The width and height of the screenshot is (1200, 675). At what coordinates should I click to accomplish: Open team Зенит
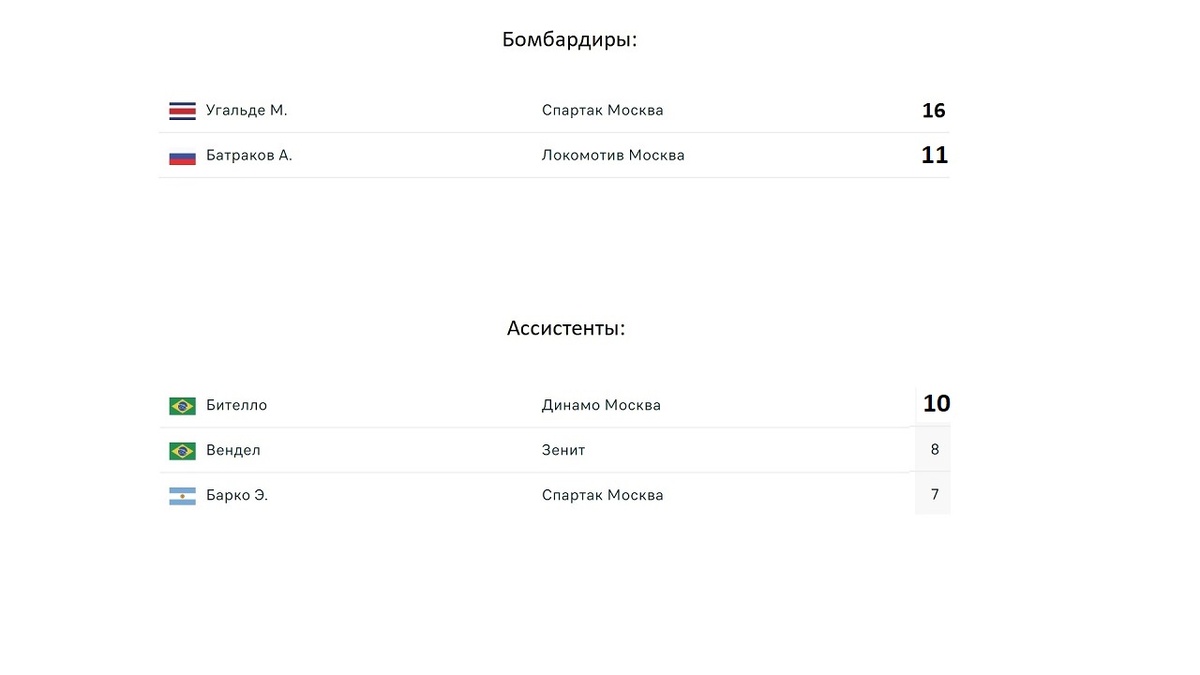click(x=563, y=451)
